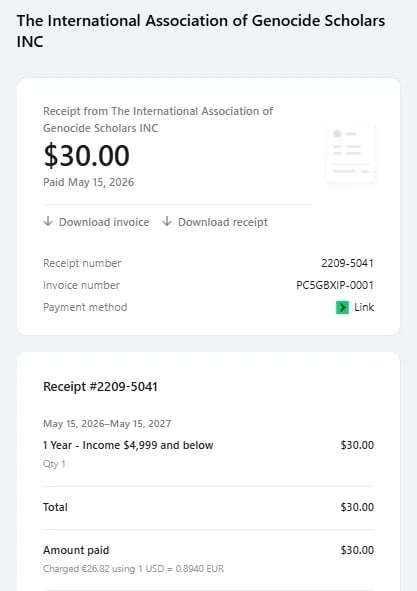Click the Receipt #2209-5041 heading
Viewport: 417px width, 591px height.
pos(100,387)
